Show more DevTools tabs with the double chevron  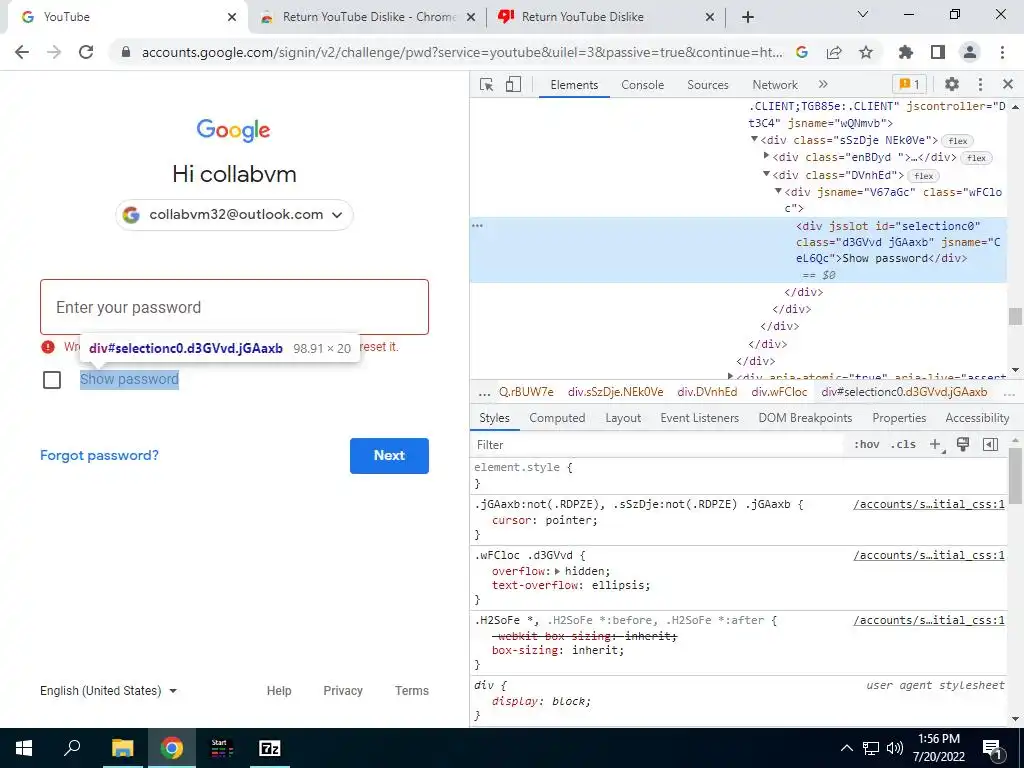[823, 84]
